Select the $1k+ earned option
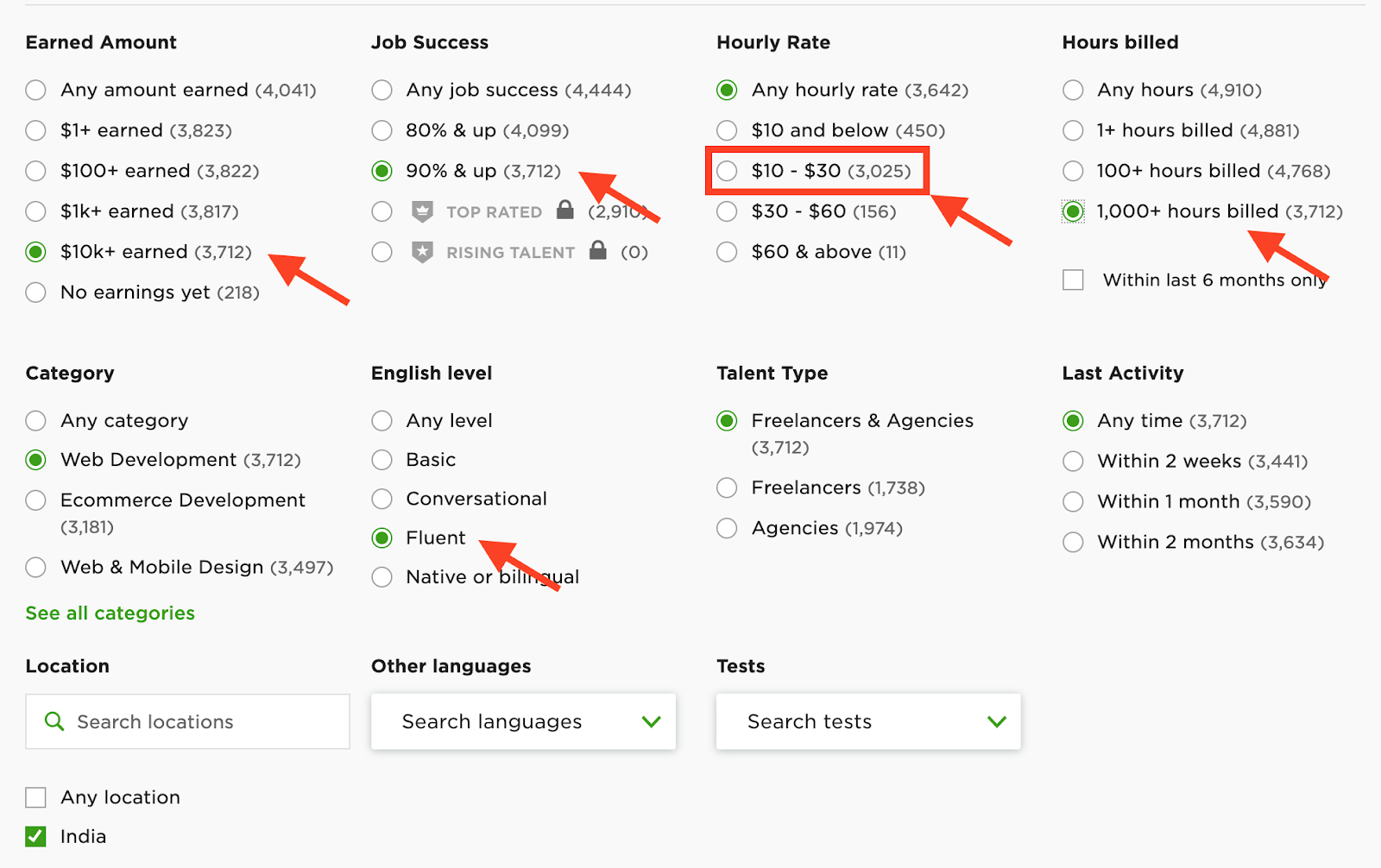 (36, 211)
